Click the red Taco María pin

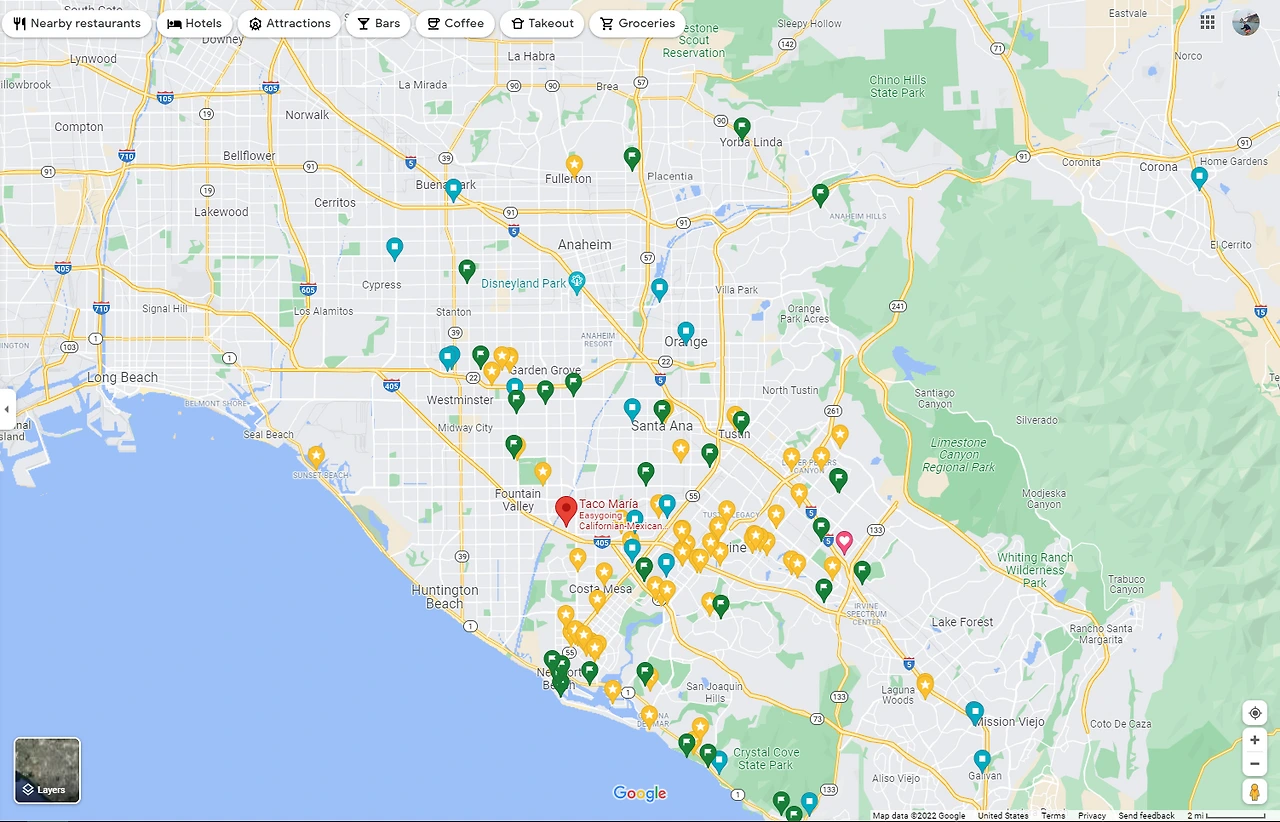pyautogui.click(x=566, y=510)
